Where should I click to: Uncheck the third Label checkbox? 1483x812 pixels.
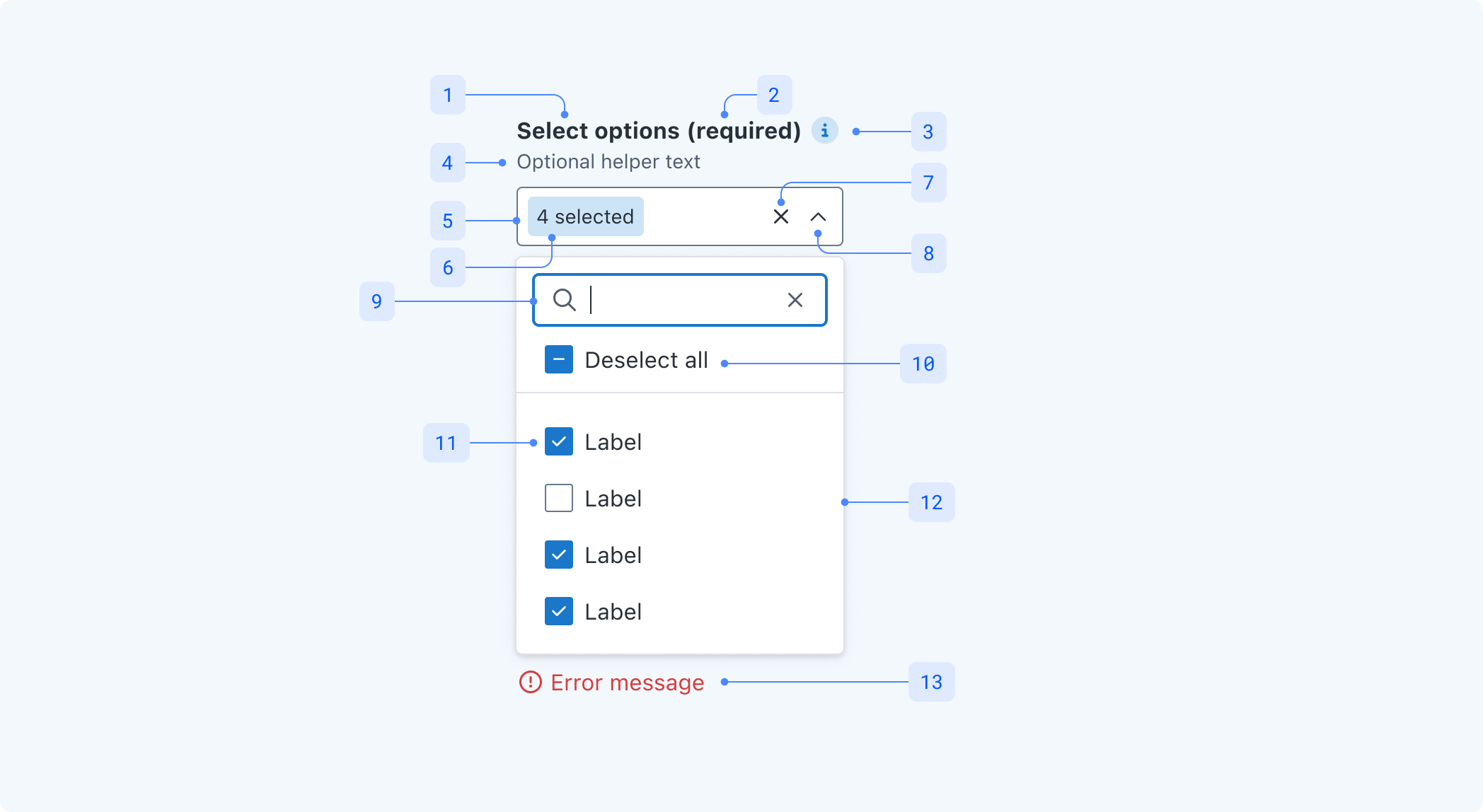(559, 555)
